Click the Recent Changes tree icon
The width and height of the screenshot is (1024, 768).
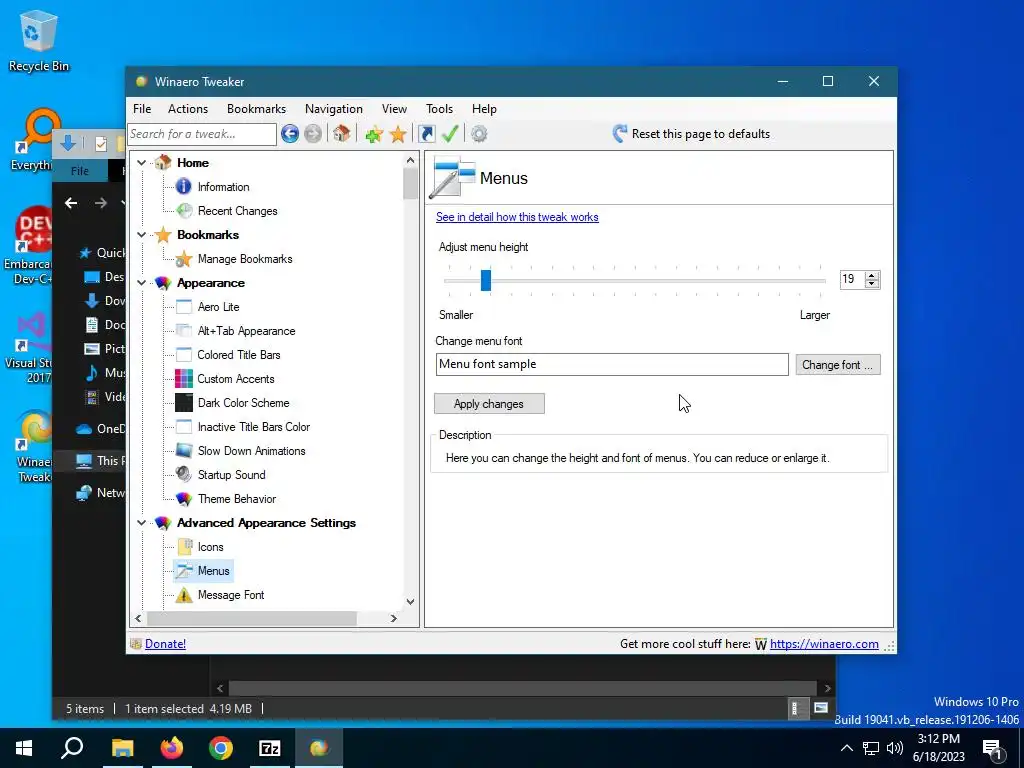pos(184,211)
